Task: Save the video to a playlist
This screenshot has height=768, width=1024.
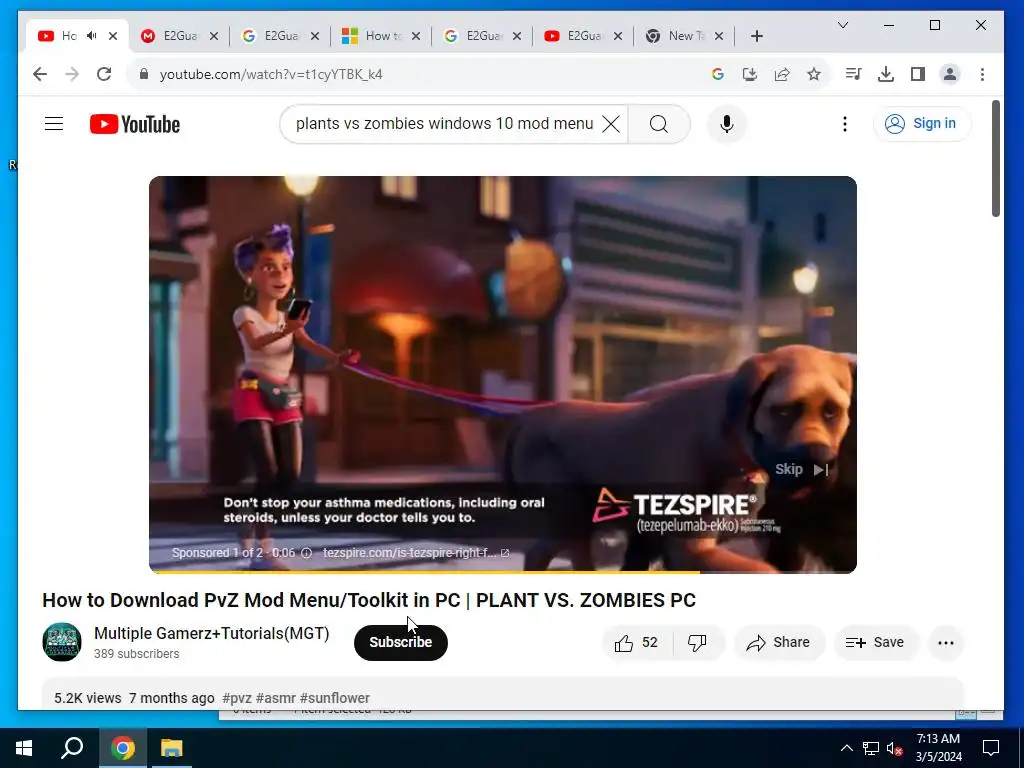Action: coord(875,643)
